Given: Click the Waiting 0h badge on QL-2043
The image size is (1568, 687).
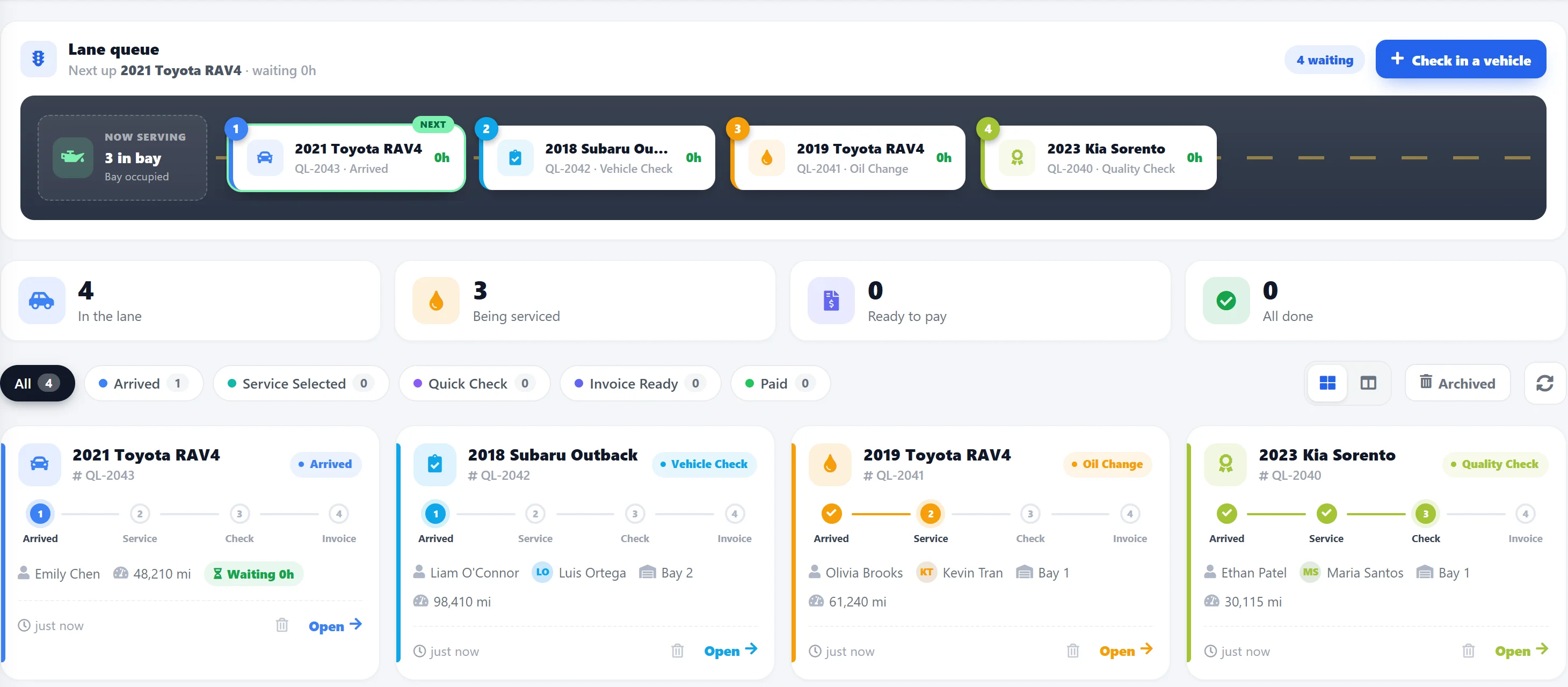Looking at the screenshot, I should pos(253,574).
